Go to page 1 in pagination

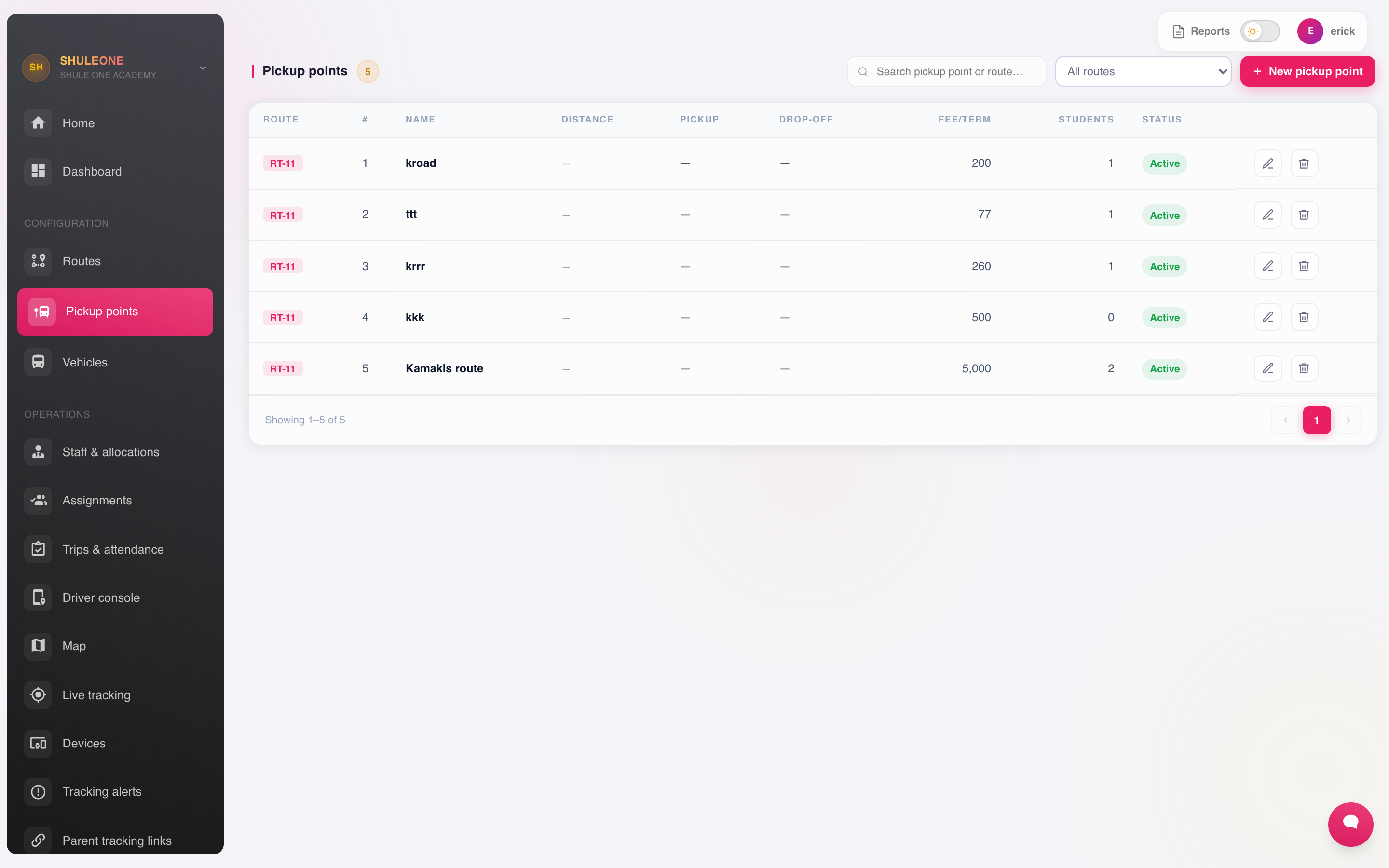(x=1317, y=420)
